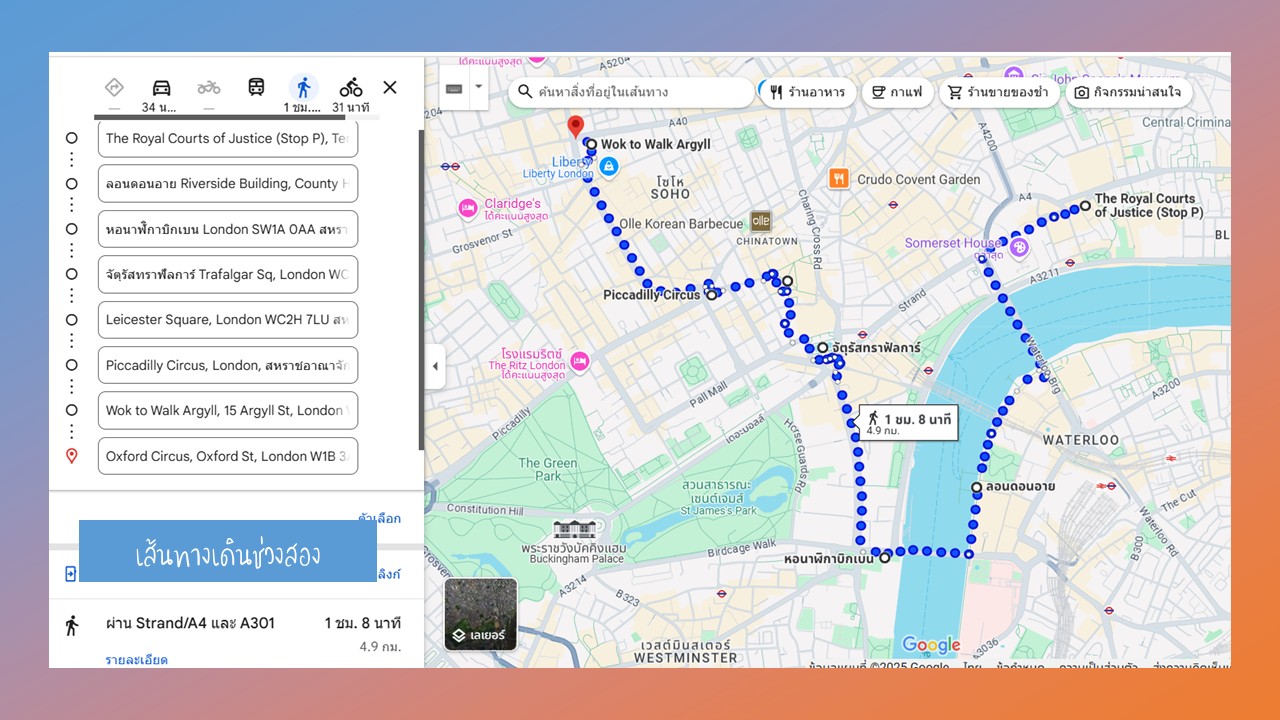Collapse the side panel arrow
The height and width of the screenshot is (720, 1280).
click(435, 366)
